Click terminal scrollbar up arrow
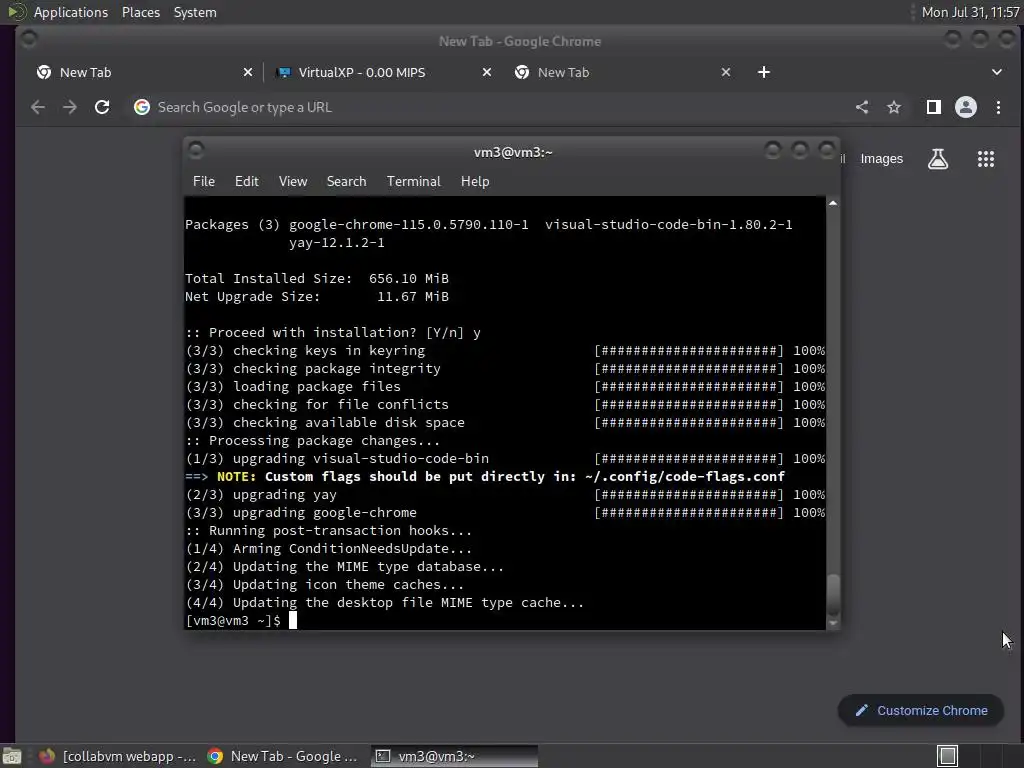Viewport: 1024px width, 768px height. click(833, 203)
